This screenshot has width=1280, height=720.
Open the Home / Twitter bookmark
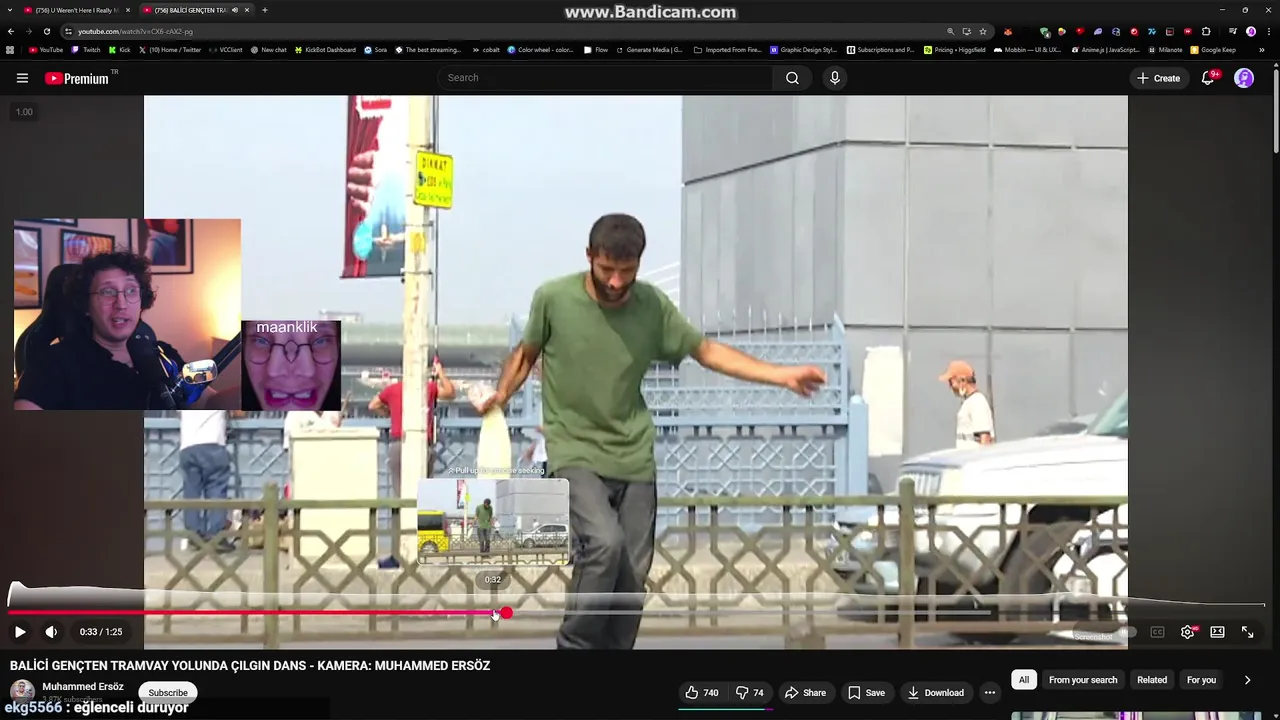pos(170,49)
